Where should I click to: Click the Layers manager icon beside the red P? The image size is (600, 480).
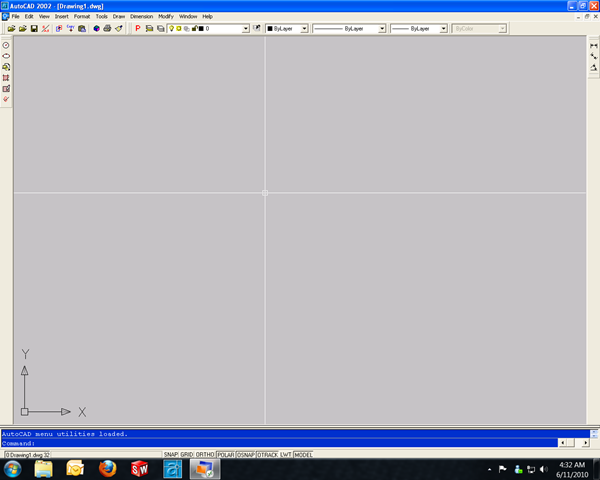pyautogui.click(x=149, y=29)
